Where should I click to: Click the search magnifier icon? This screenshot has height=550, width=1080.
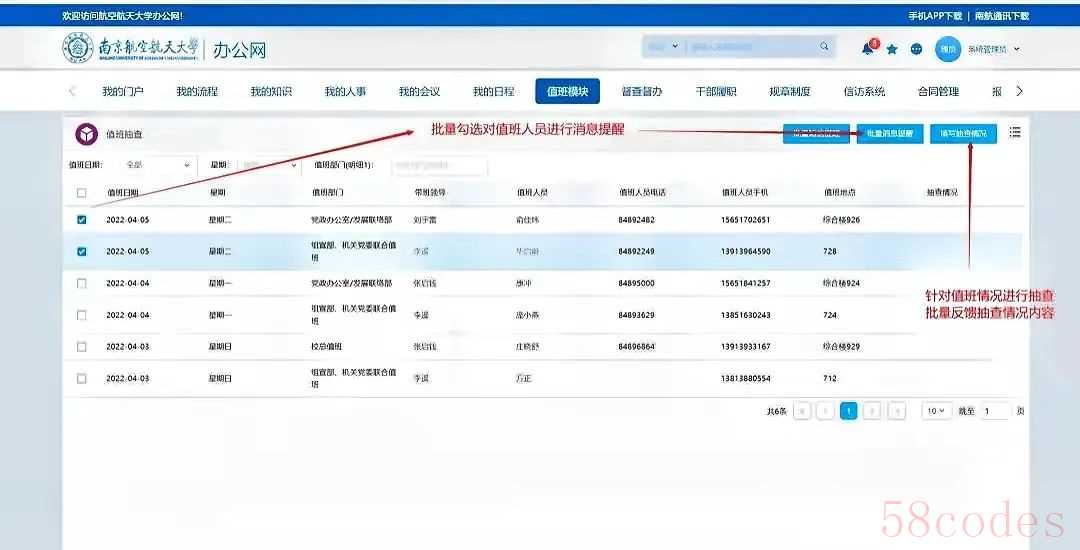pos(824,47)
